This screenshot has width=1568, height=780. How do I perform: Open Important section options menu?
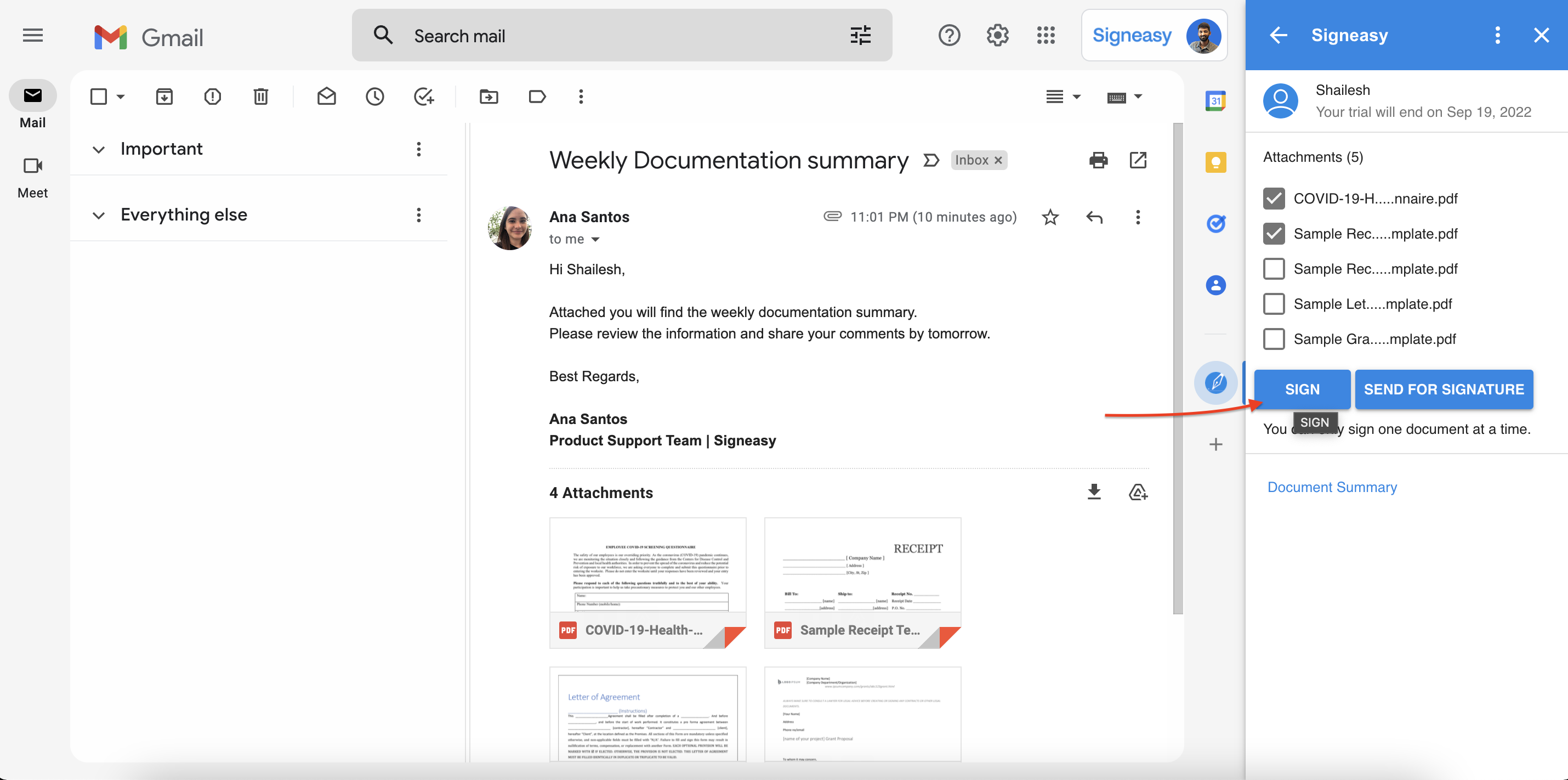419,149
